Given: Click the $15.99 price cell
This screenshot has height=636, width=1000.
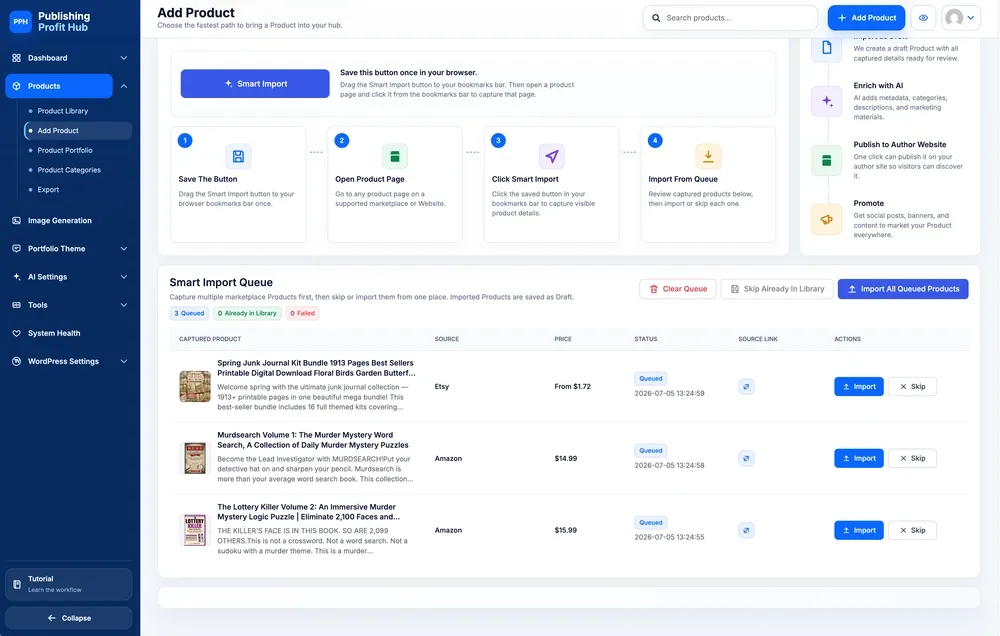Looking at the screenshot, I should tap(566, 531).
